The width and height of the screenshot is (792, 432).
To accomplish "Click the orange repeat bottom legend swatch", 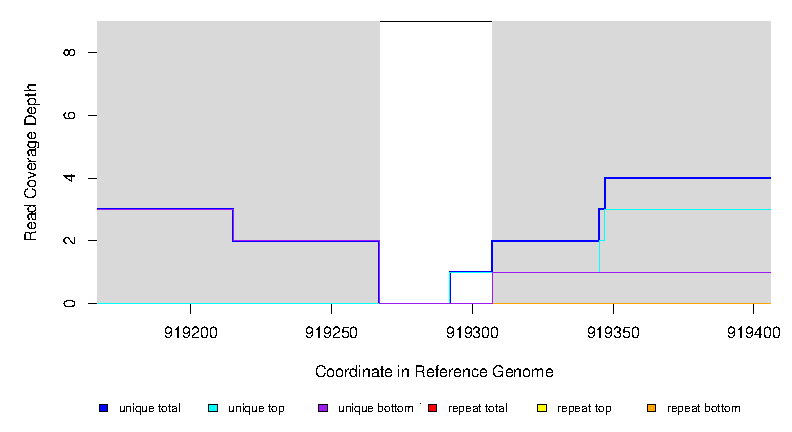I will (x=651, y=408).
